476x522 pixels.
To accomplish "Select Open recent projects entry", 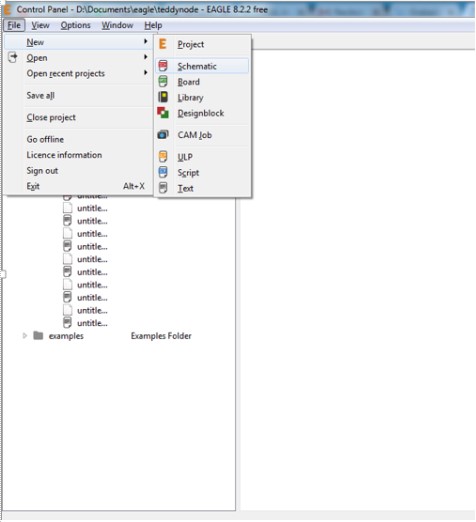I will (x=79, y=73).
